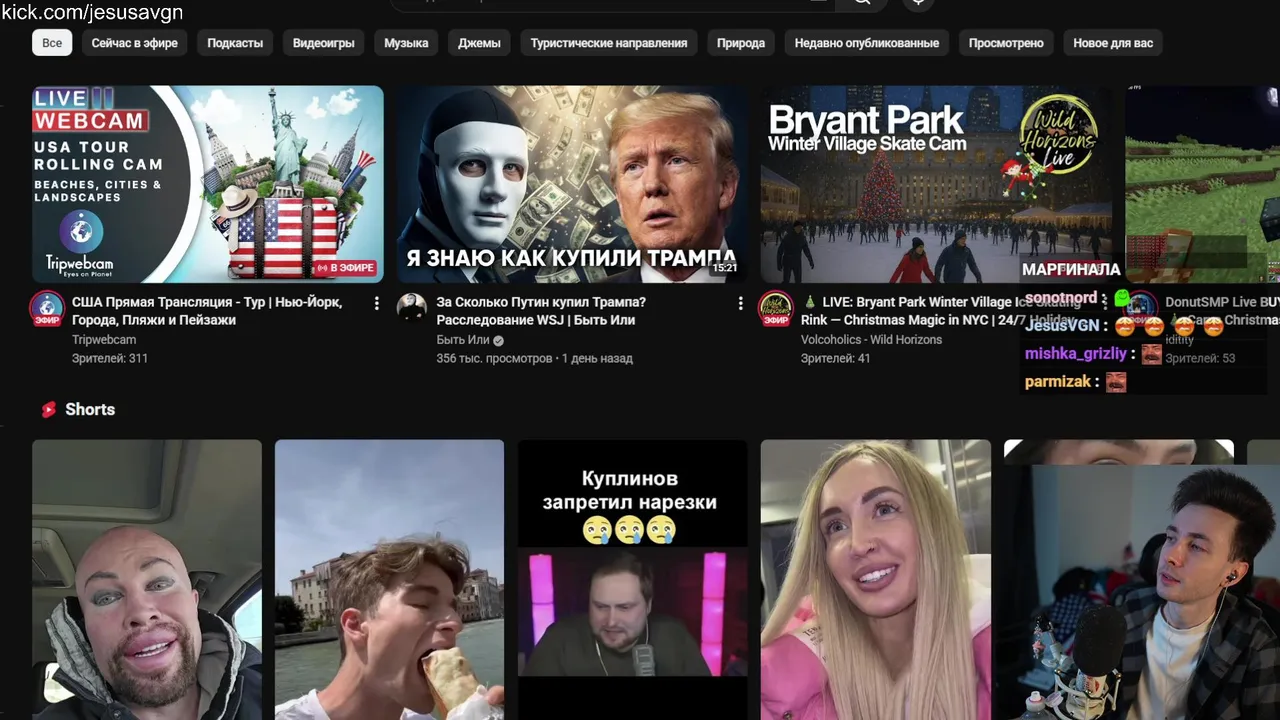Open the Я знаю как купили Трампа thumbnail
Image resolution: width=1280 pixels, height=720 pixels.
click(x=572, y=184)
